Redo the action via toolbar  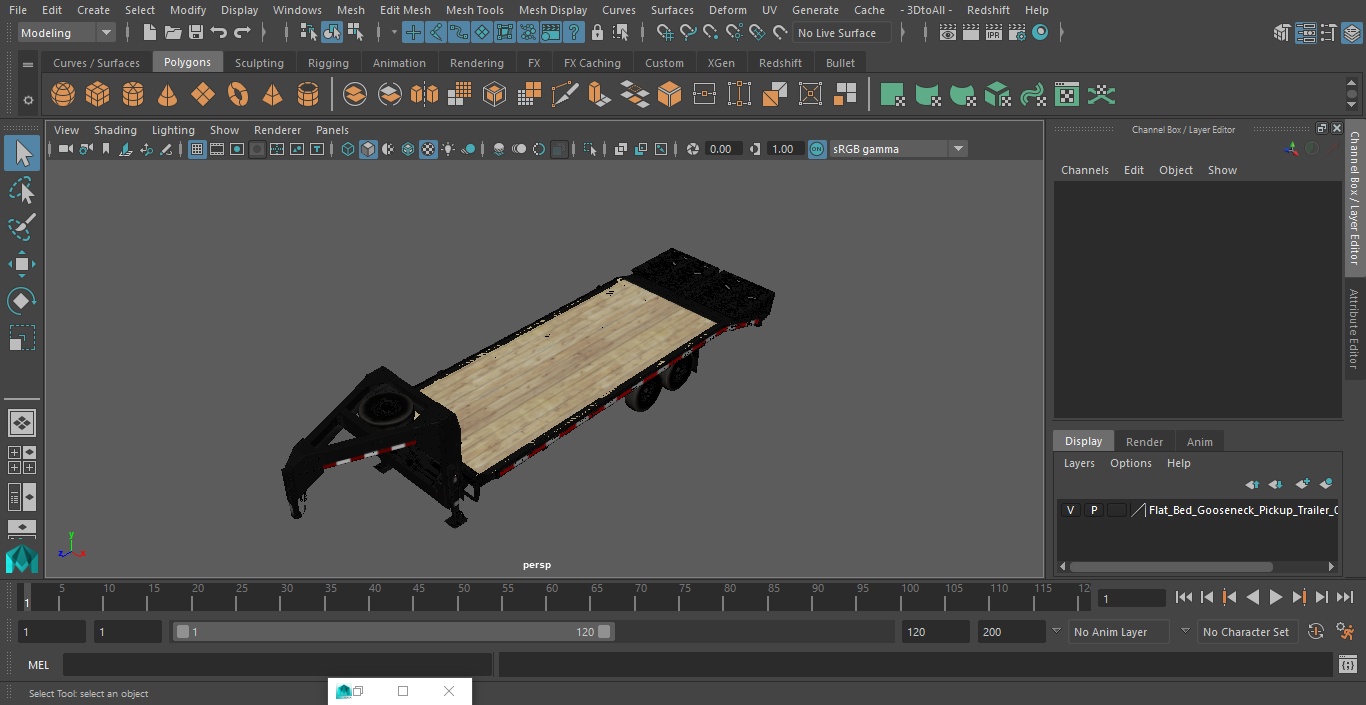[x=242, y=33]
